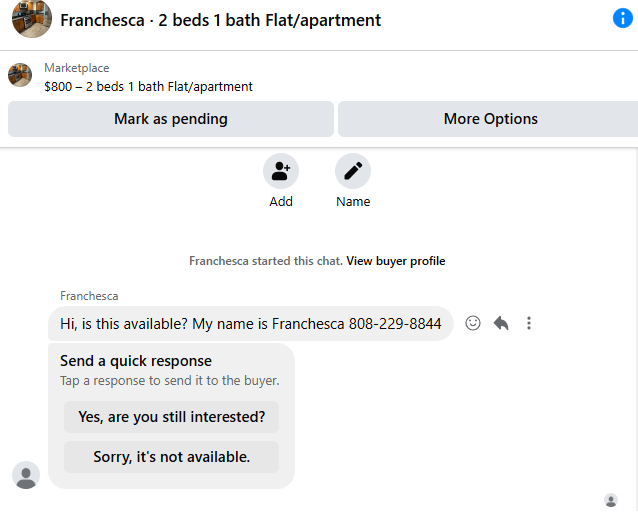This screenshot has height=516, width=638.
Task: Click the reply arrow icon
Action: click(x=501, y=323)
